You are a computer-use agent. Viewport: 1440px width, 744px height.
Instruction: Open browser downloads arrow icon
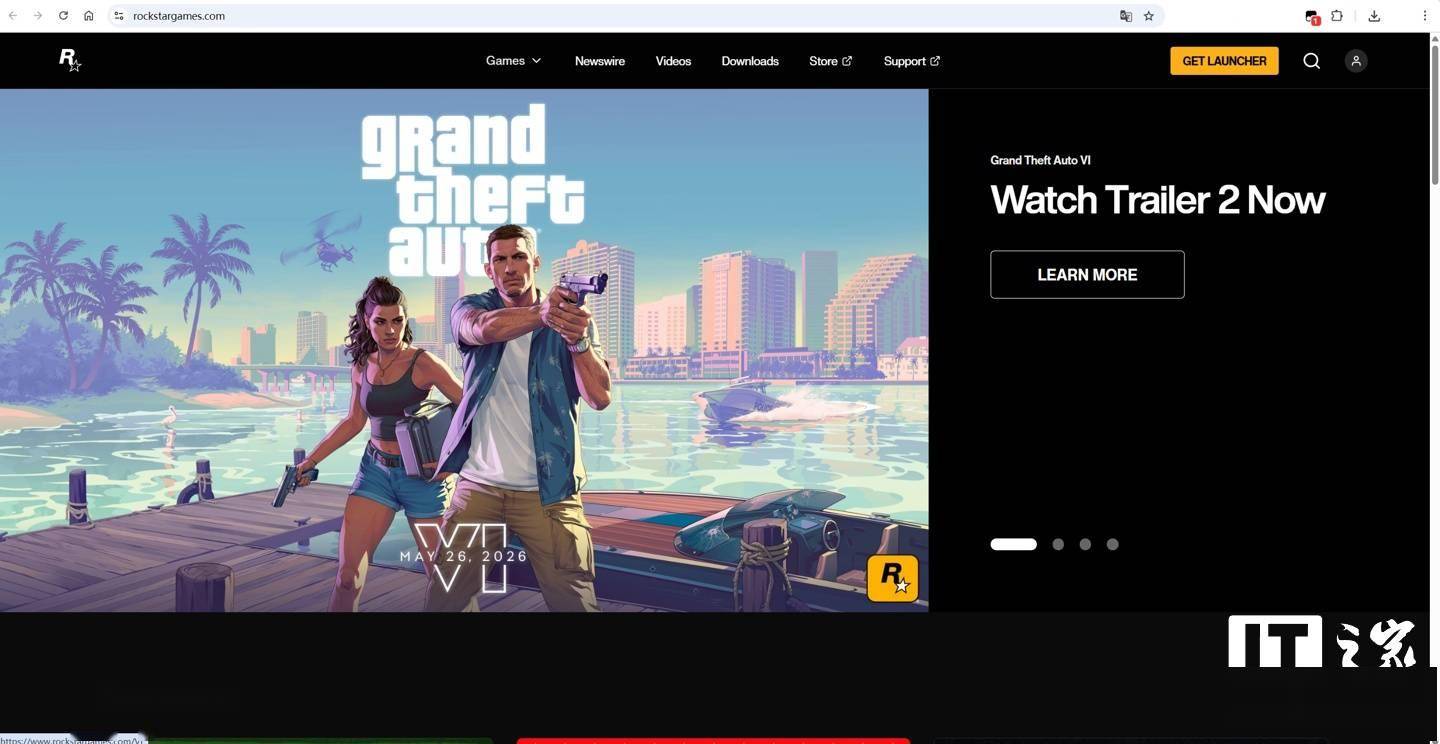click(1374, 16)
